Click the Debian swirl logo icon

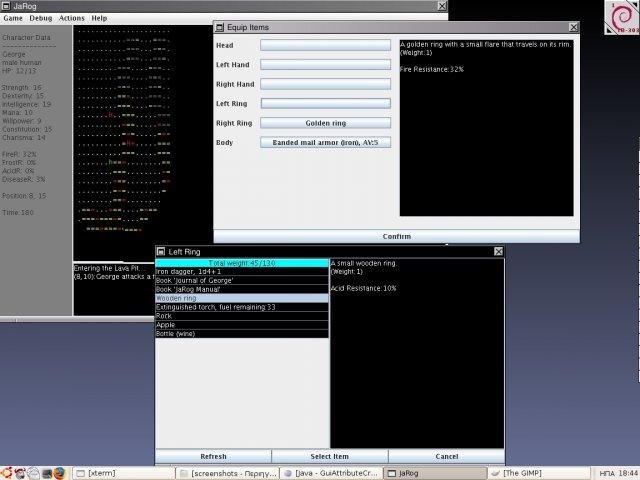pos(621,17)
